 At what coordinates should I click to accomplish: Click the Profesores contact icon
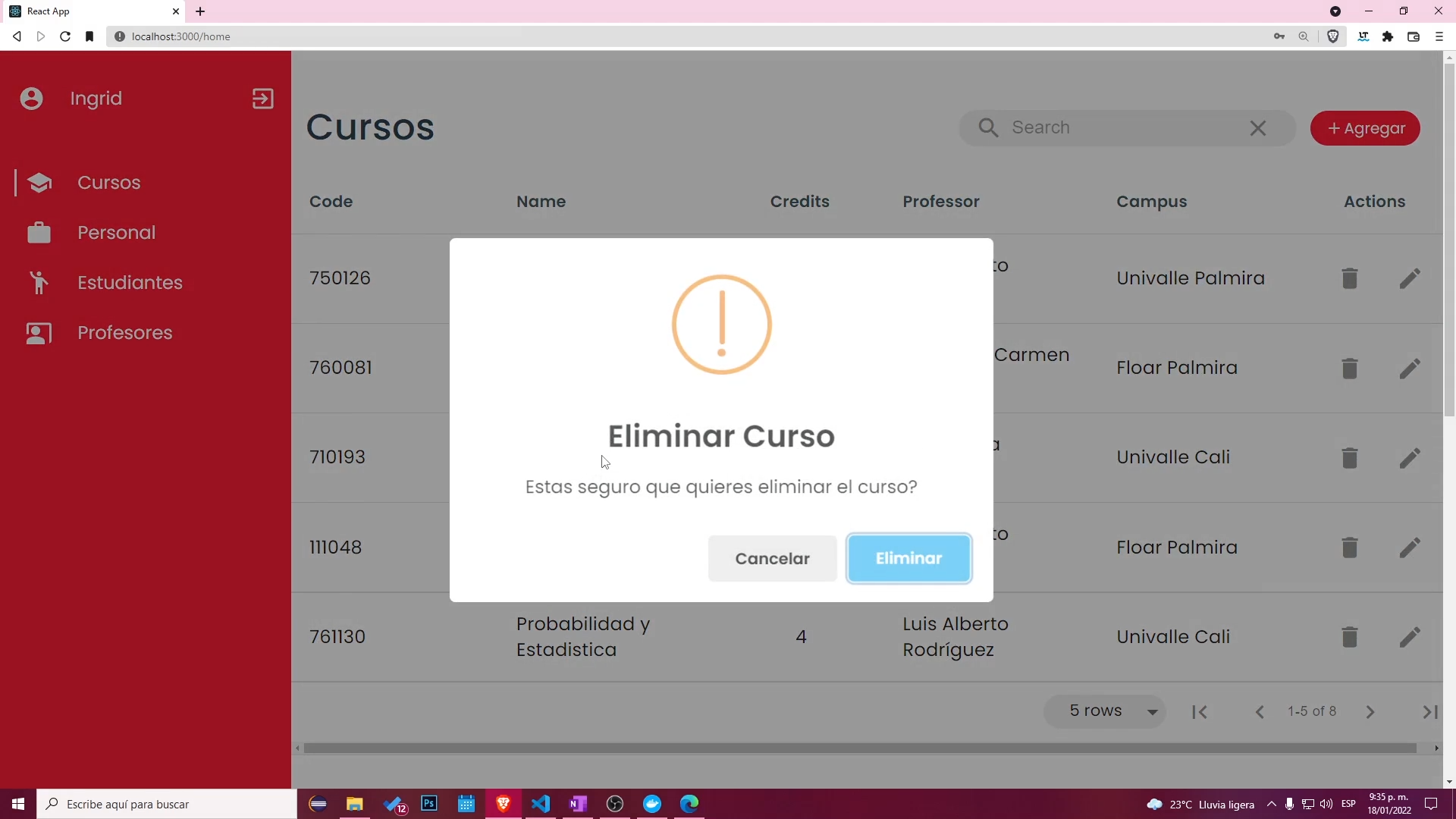39,333
